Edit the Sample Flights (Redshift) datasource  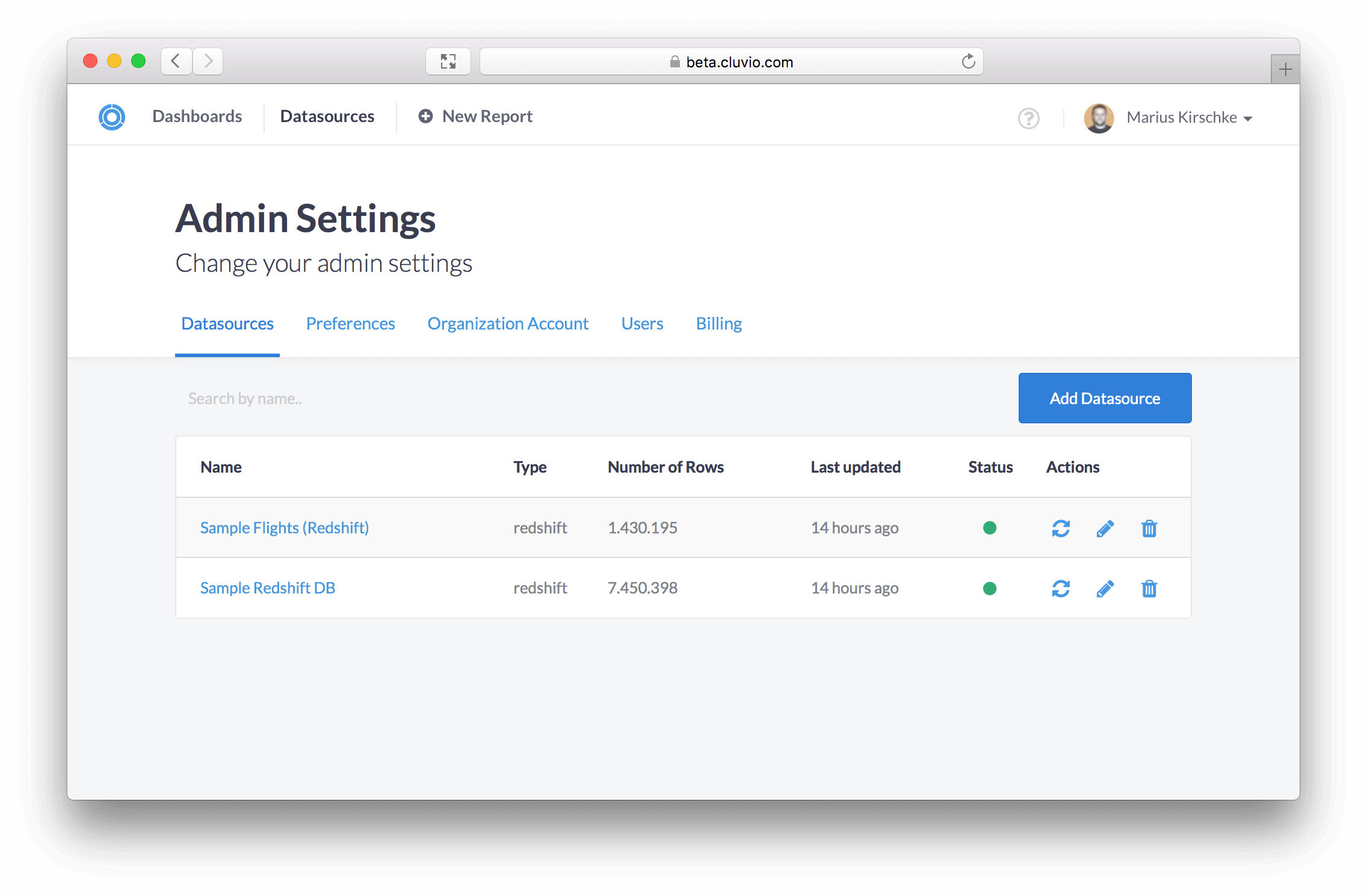click(x=1105, y=528)
